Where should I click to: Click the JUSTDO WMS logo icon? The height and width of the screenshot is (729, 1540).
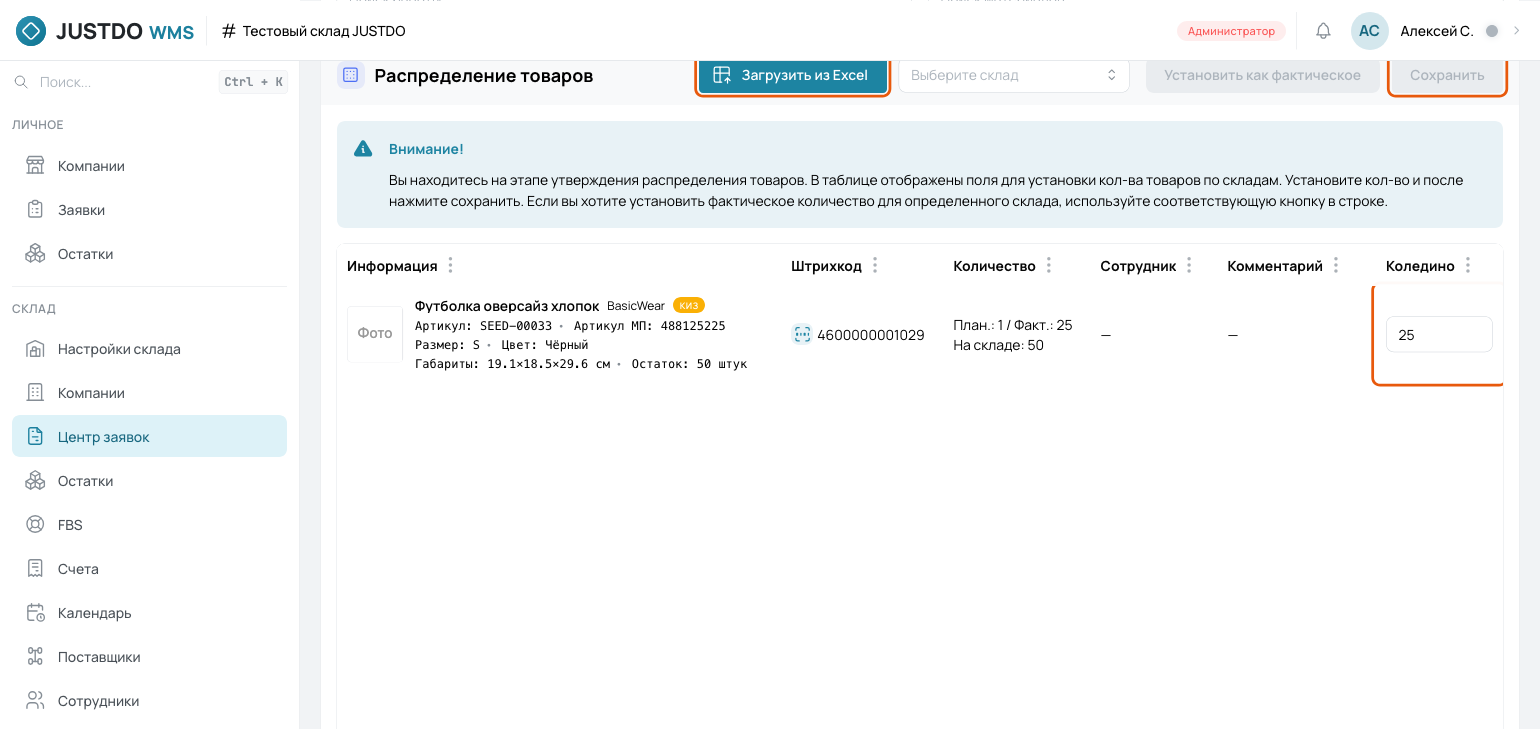pos(31,31)
